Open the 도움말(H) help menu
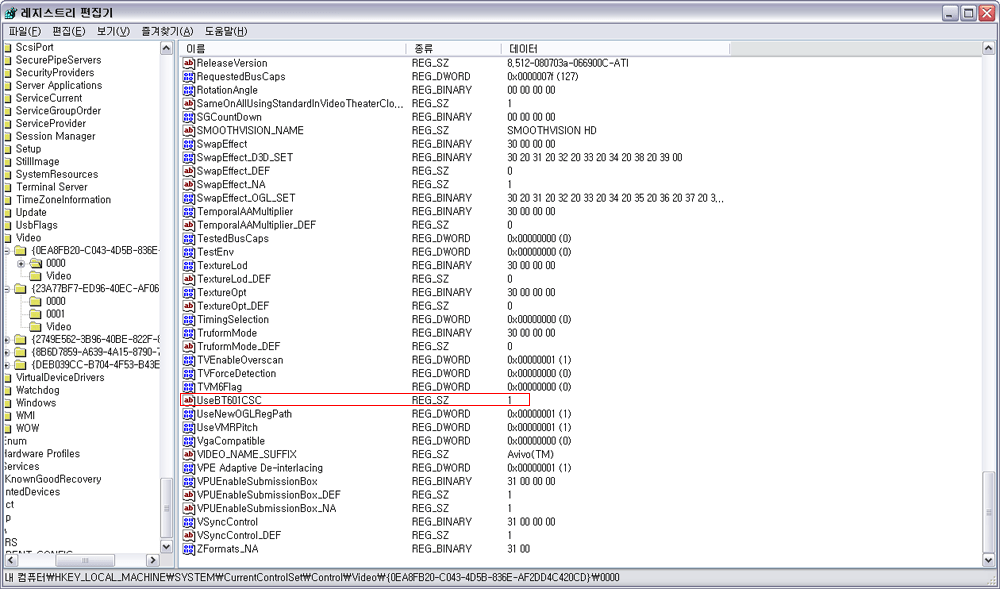The height and width of the screenshot is (589, 1000). [x=226, y=31]
